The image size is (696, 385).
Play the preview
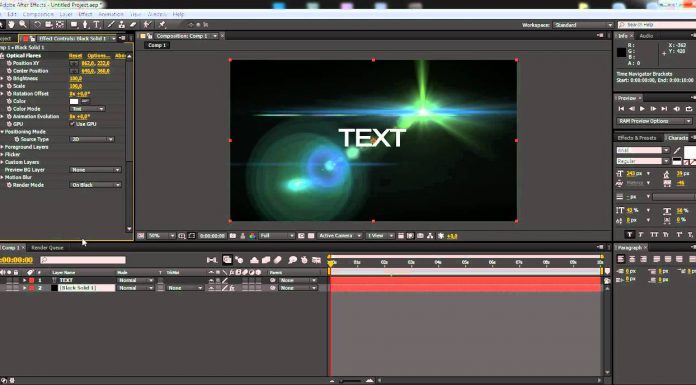[642, 109]
